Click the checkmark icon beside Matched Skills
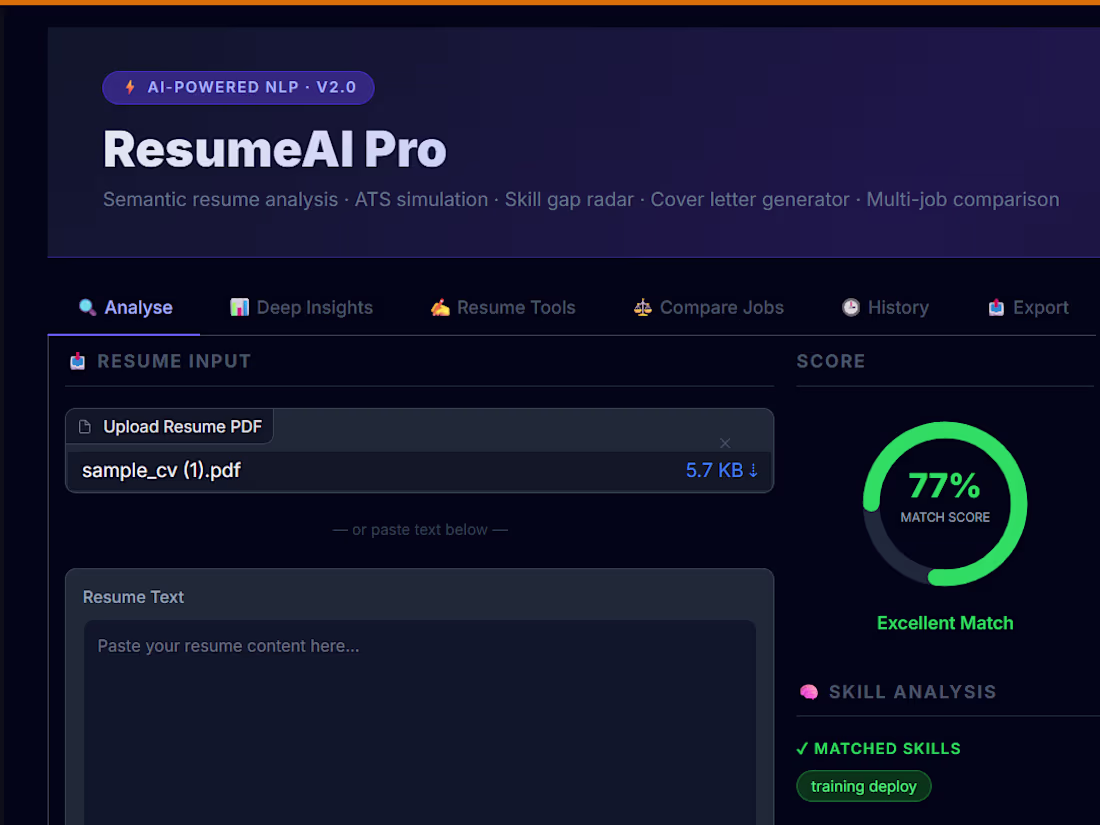Viewport: 1100px width, 825px height. [802, 749]
